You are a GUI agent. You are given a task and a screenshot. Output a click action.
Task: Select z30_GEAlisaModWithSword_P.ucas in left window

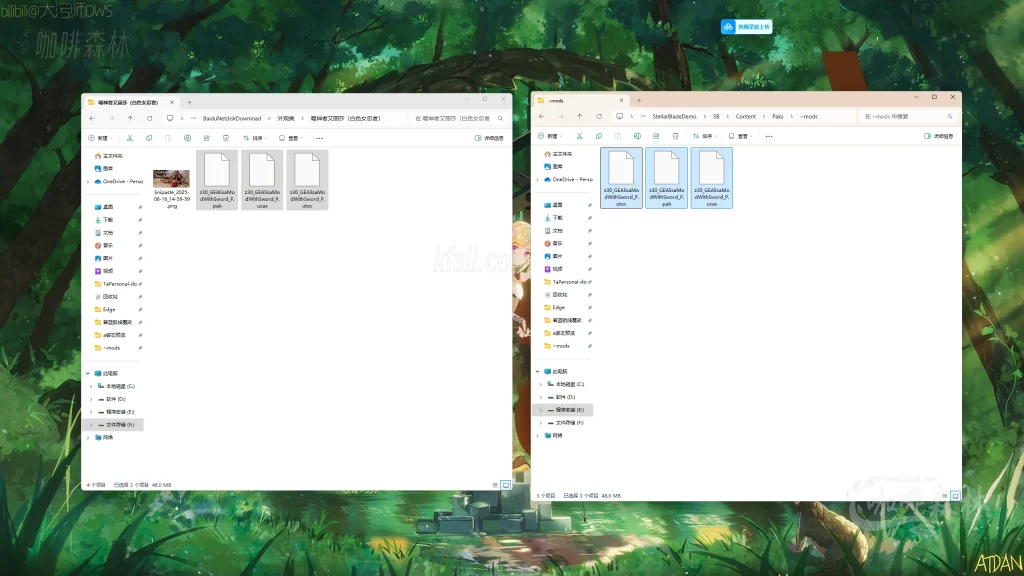tap(262, 180)
